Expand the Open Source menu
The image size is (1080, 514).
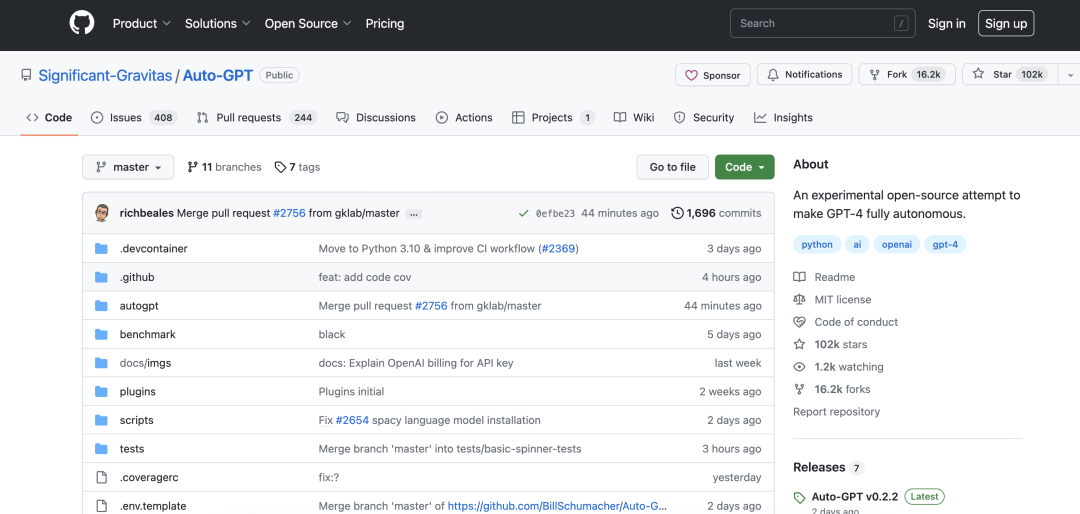(x=308, y=23)
